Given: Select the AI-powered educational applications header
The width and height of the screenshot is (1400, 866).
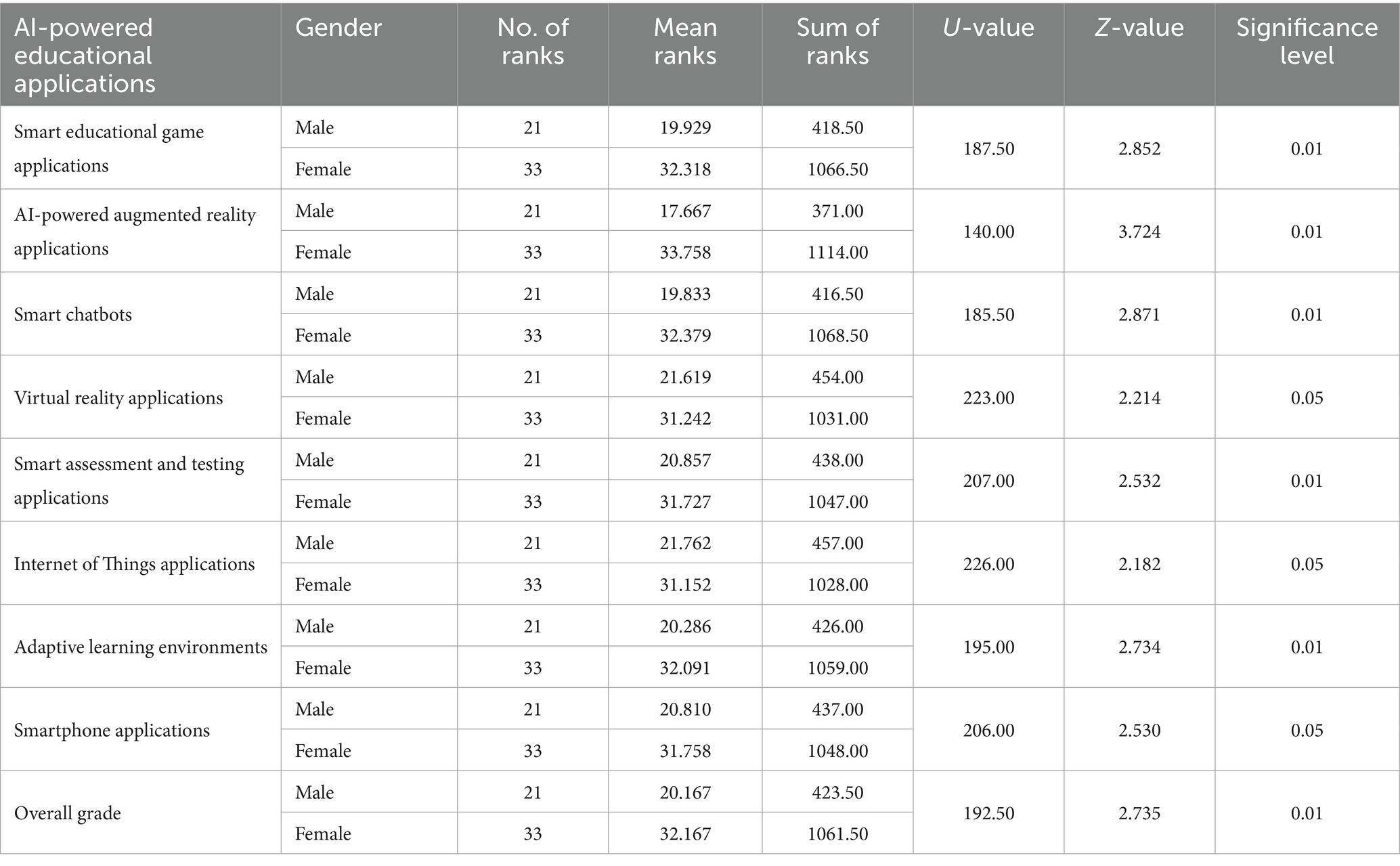Looking at the screenshot, I should pos(85,56).
